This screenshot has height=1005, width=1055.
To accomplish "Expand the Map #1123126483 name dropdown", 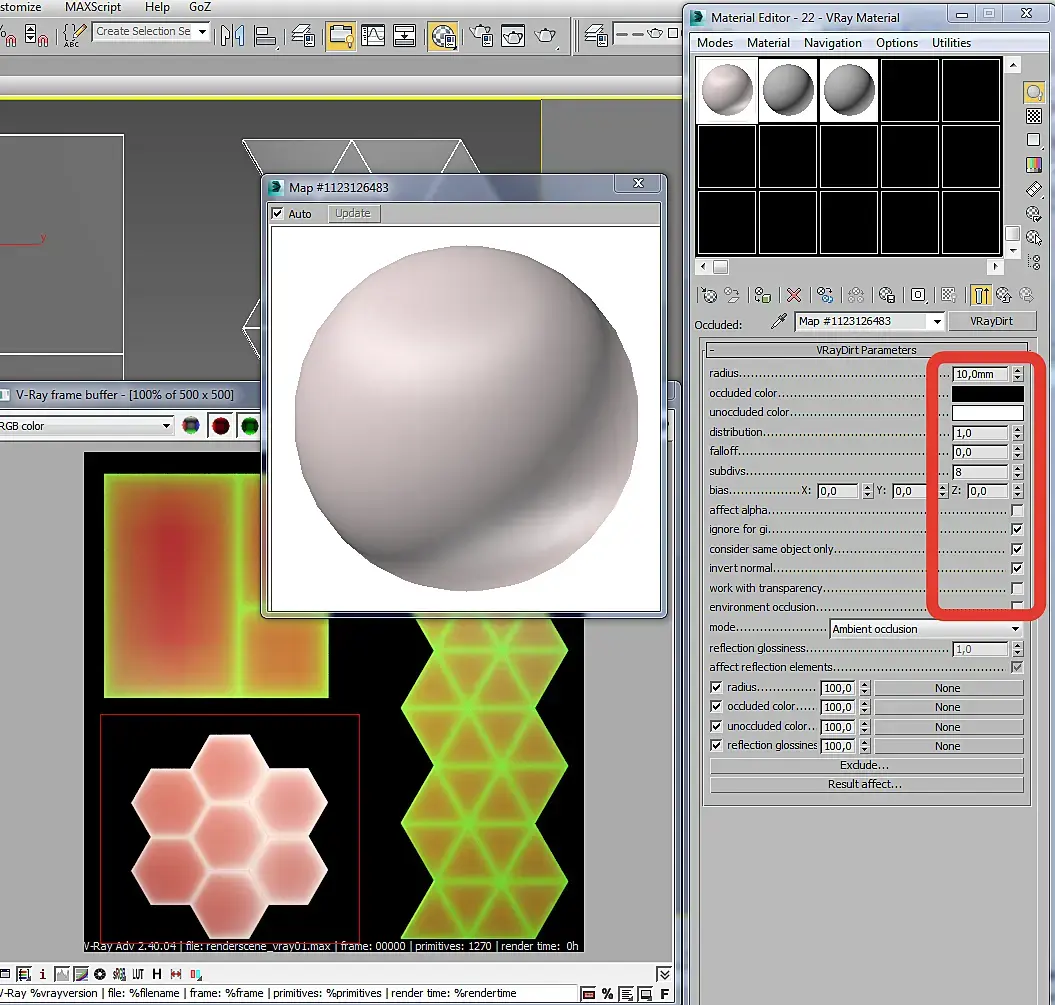I will tap(936, 322).
